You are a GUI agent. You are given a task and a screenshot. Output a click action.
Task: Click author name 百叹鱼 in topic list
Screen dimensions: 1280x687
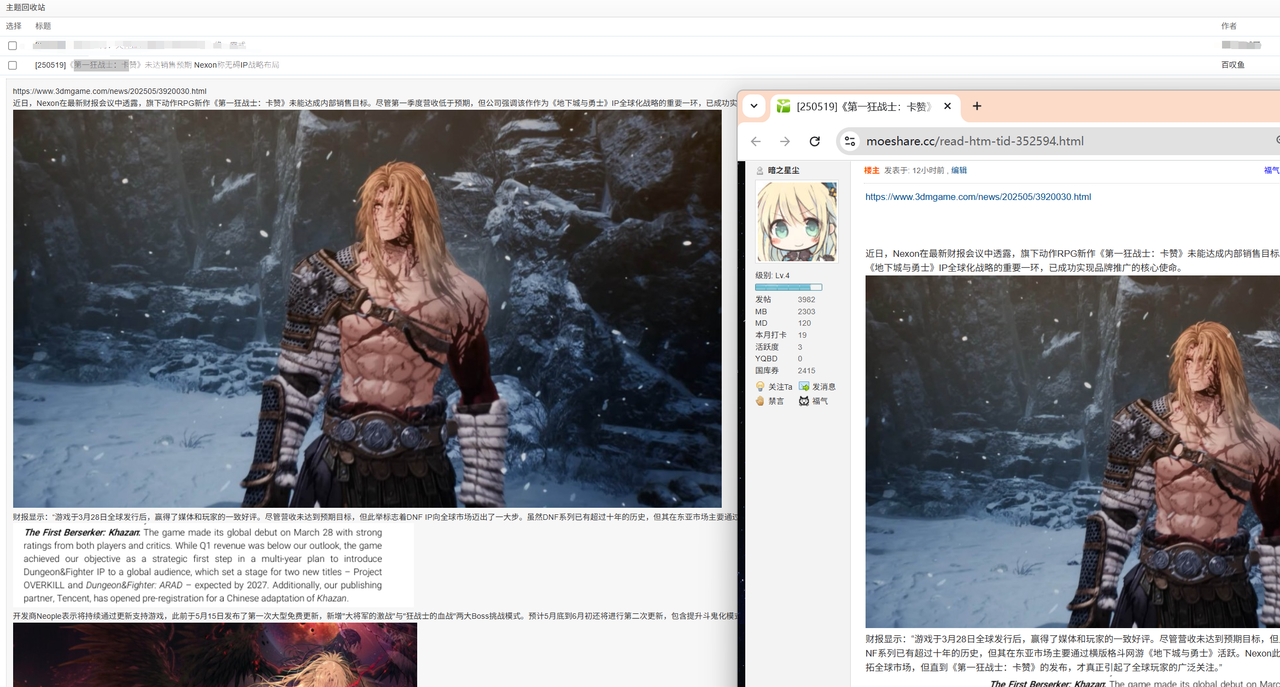1232,65
